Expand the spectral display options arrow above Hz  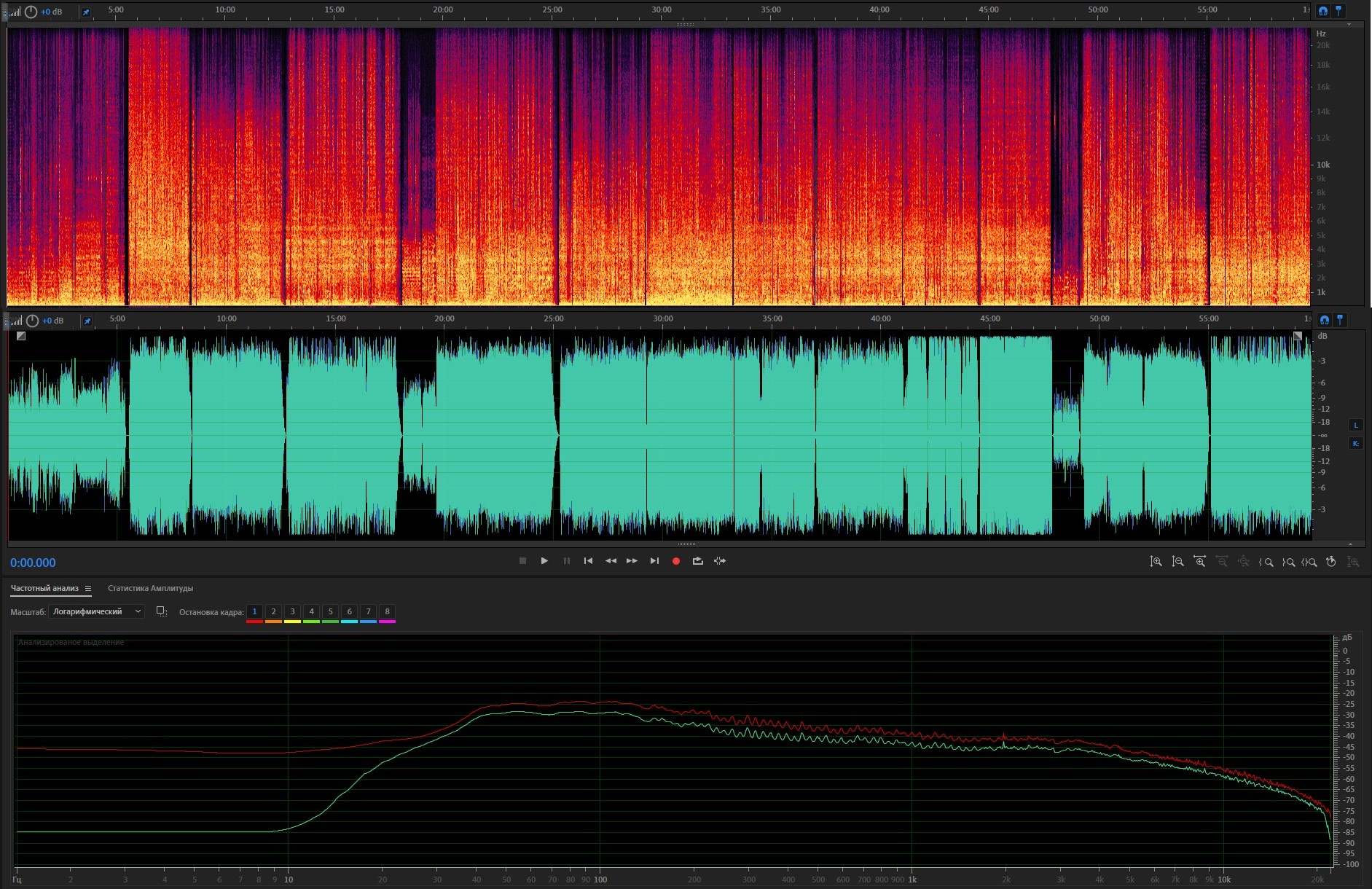[x=1349, y=25]
